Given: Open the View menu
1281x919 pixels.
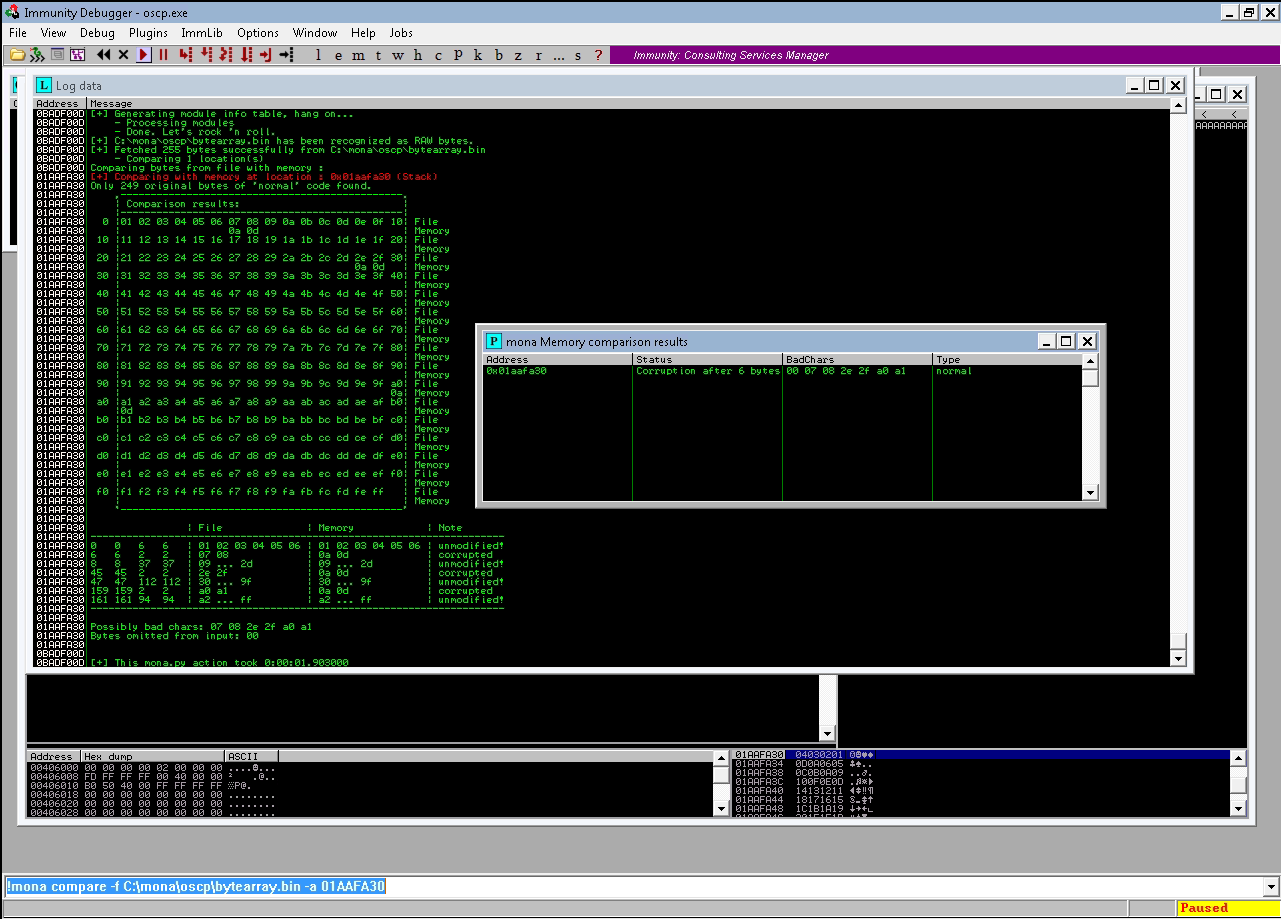Looking at the screenshot, I should pos(54,33).
